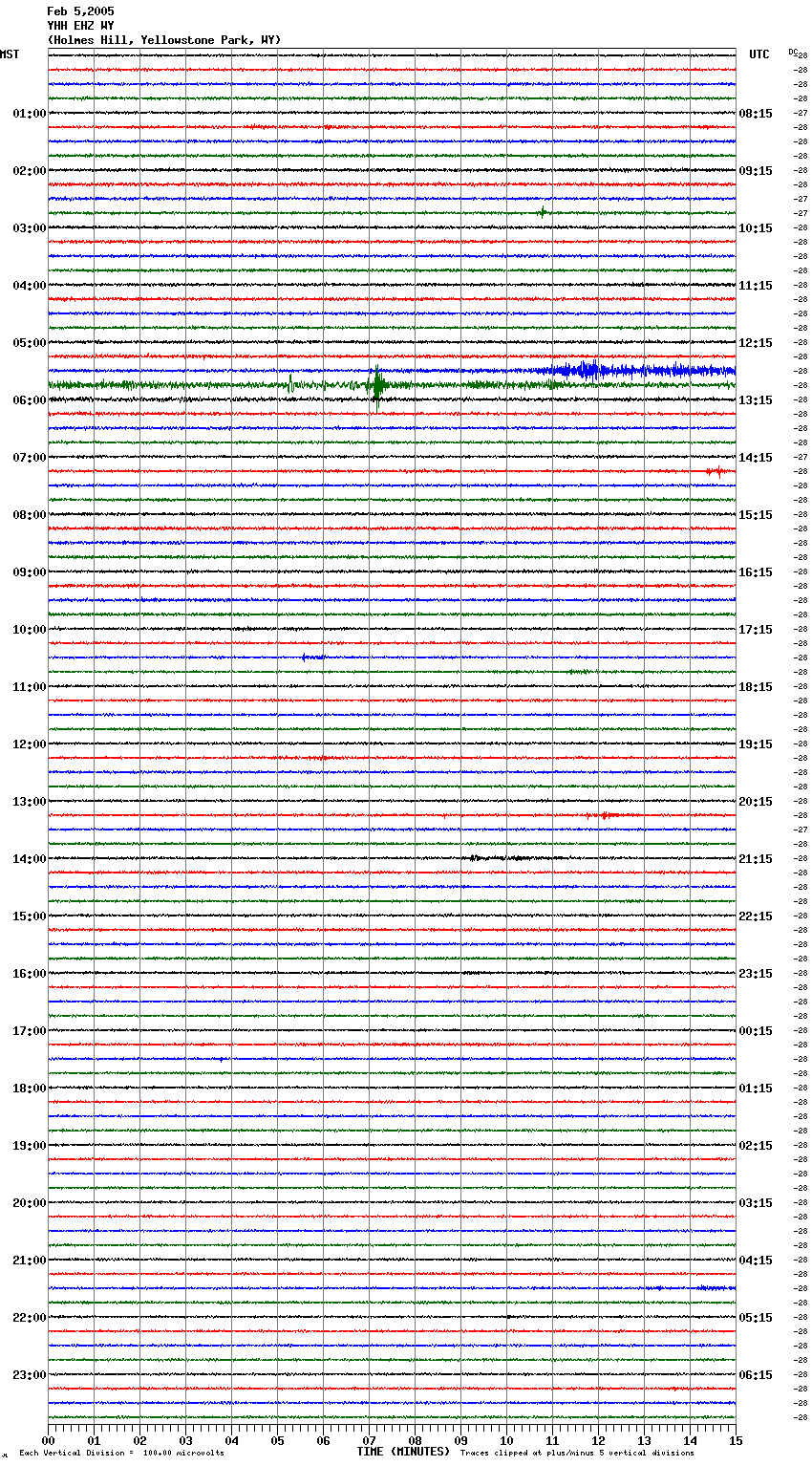Viewport: 812px width, 1466px height.
Task: Click the 21:00 MST hour label
Action: (x=30, y=1261)
